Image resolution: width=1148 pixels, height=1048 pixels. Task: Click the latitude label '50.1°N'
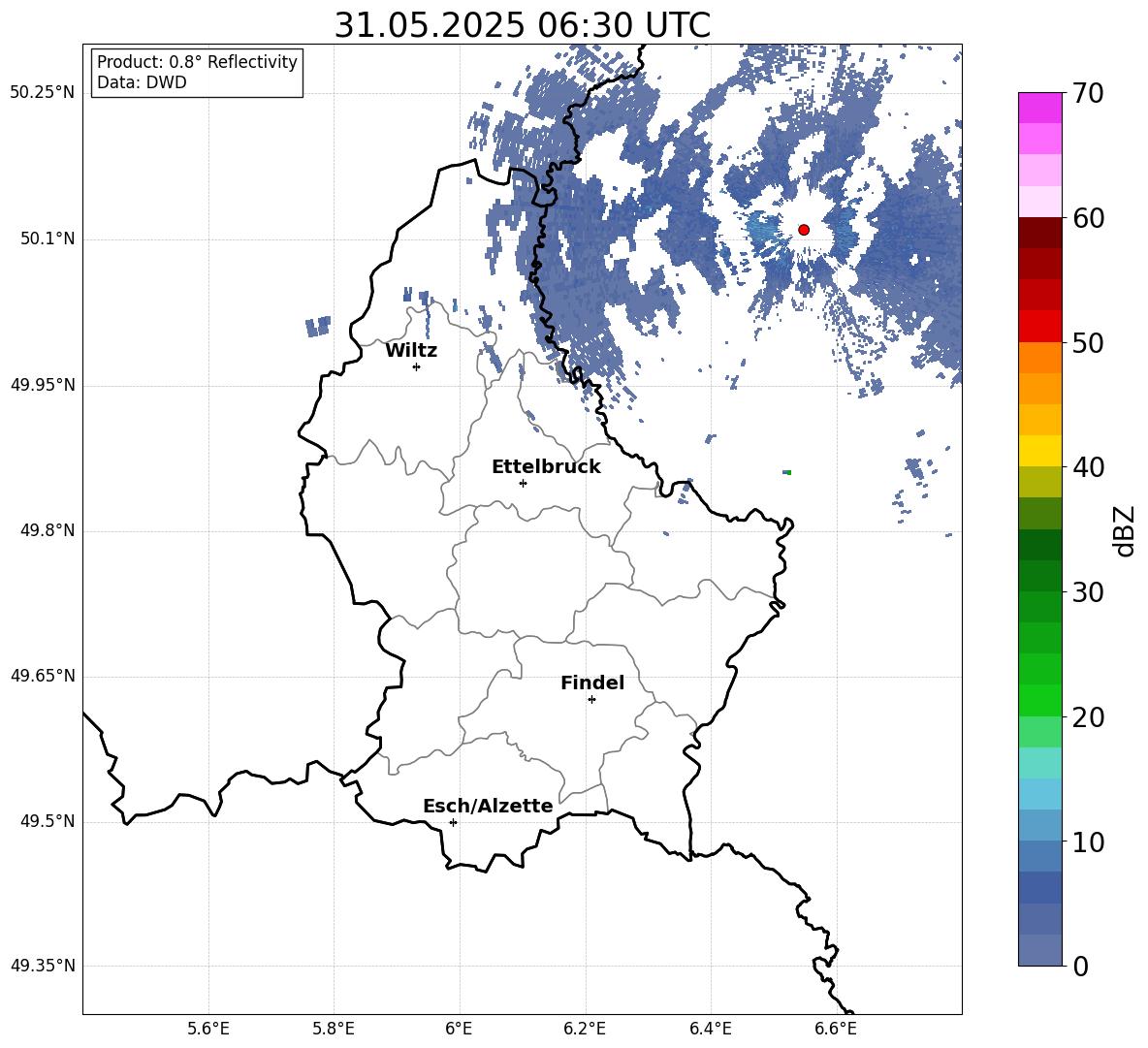tap(48, 239)
